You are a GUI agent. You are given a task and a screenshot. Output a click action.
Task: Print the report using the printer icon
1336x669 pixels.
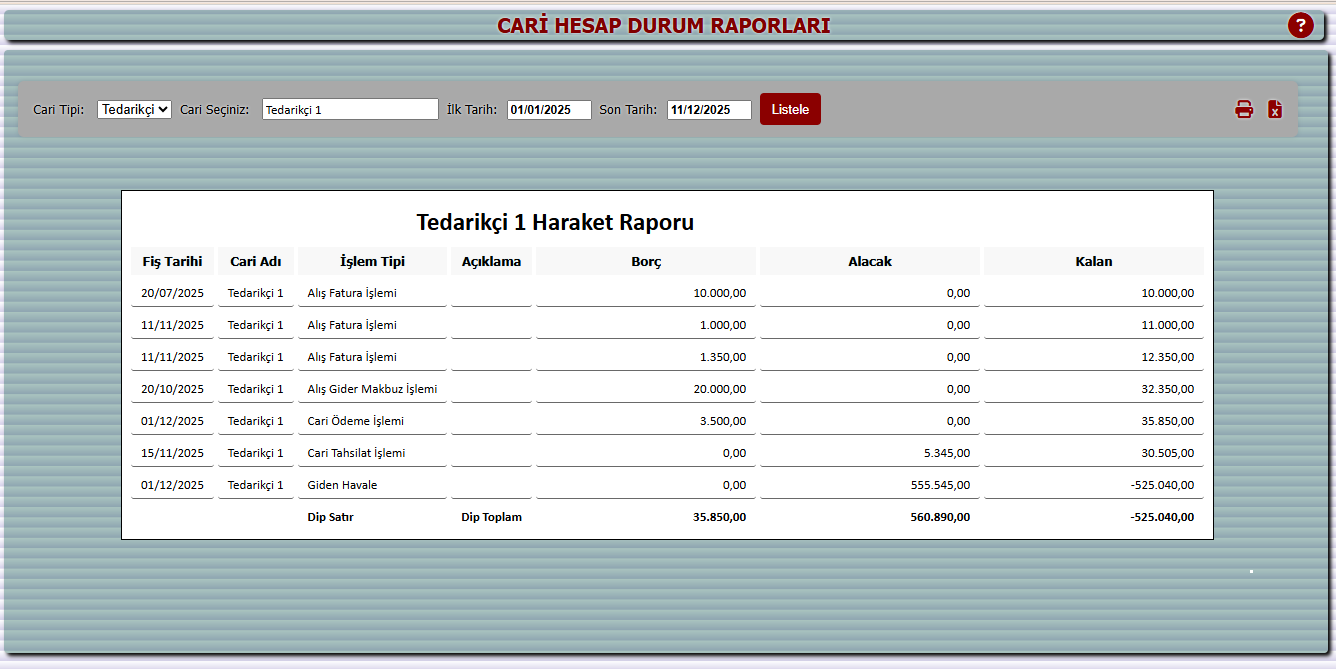(x=1244, y=109)
